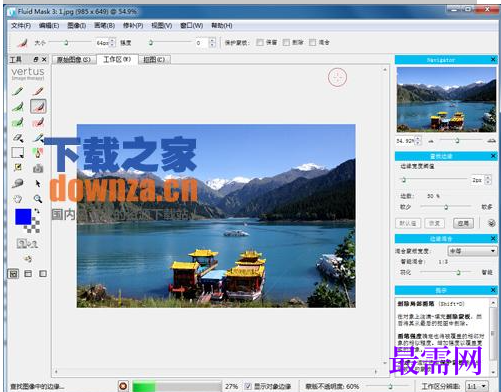Select the second view layout mode button
Viewport: 501px width, 392px height.
[28, 274]
